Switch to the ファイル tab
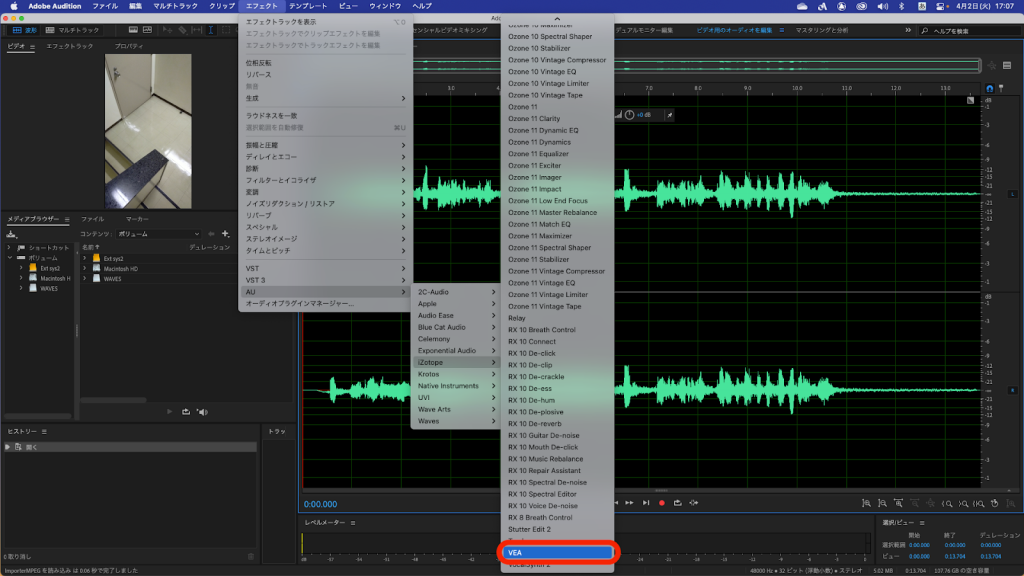 92,219
